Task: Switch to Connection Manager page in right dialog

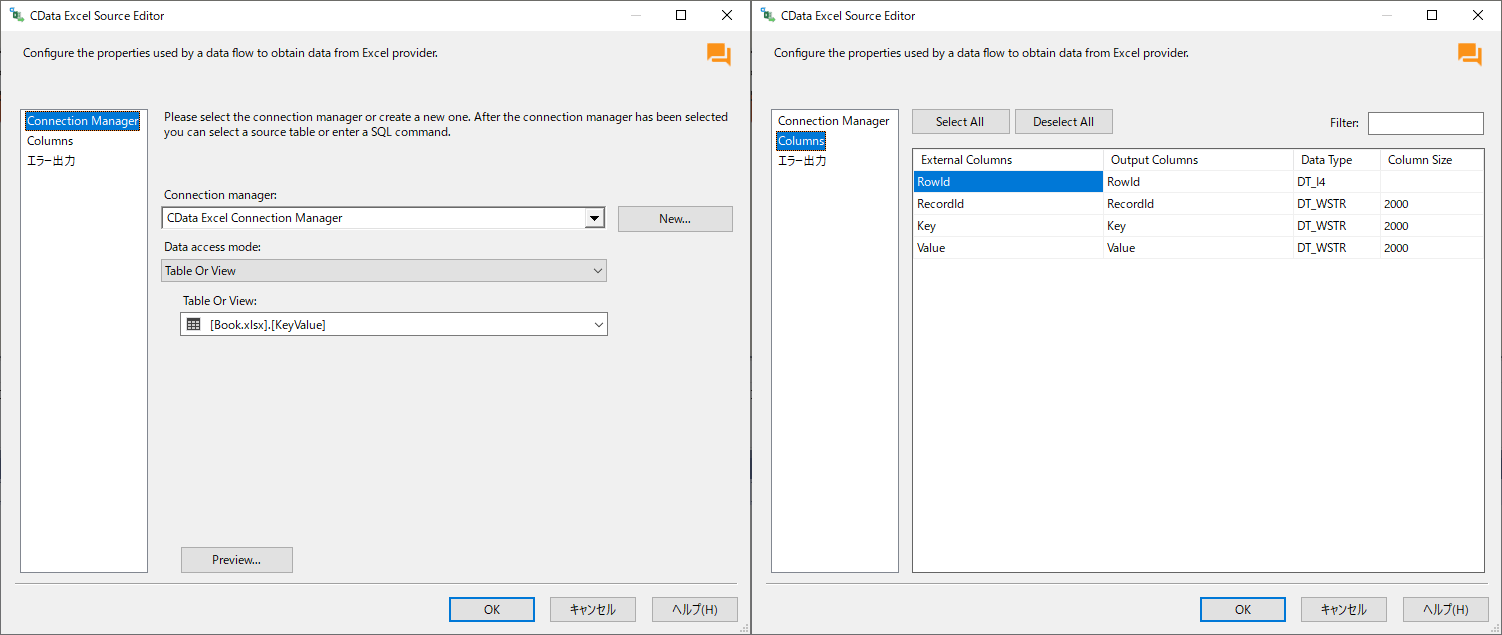Action: [x=833, y=121]
